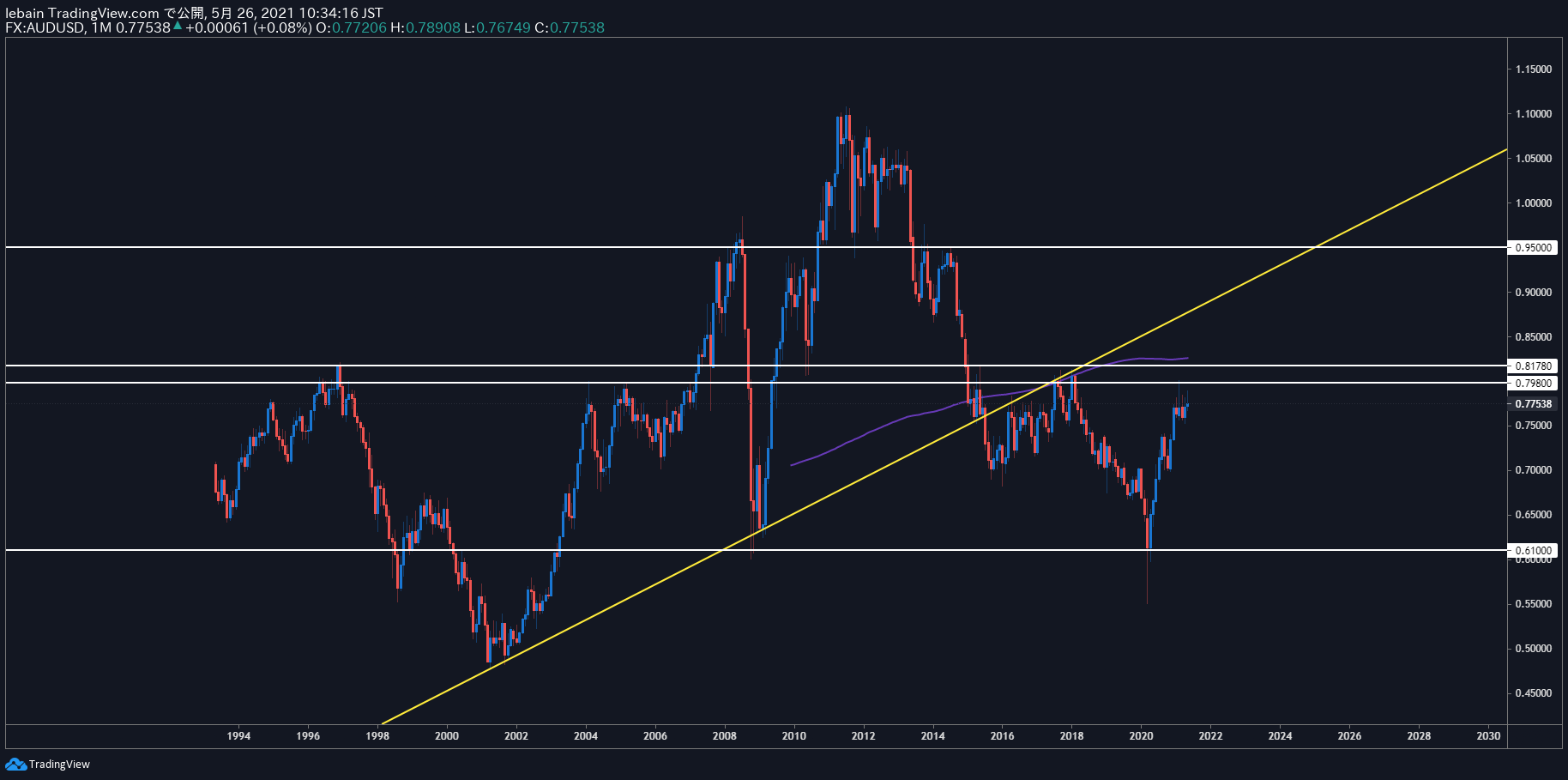Viewport: 1568px width, 780px height.
Task: Click the publish timestamp 10:34:16 JST
Action: pyautogui.click(x=341, y=13)
